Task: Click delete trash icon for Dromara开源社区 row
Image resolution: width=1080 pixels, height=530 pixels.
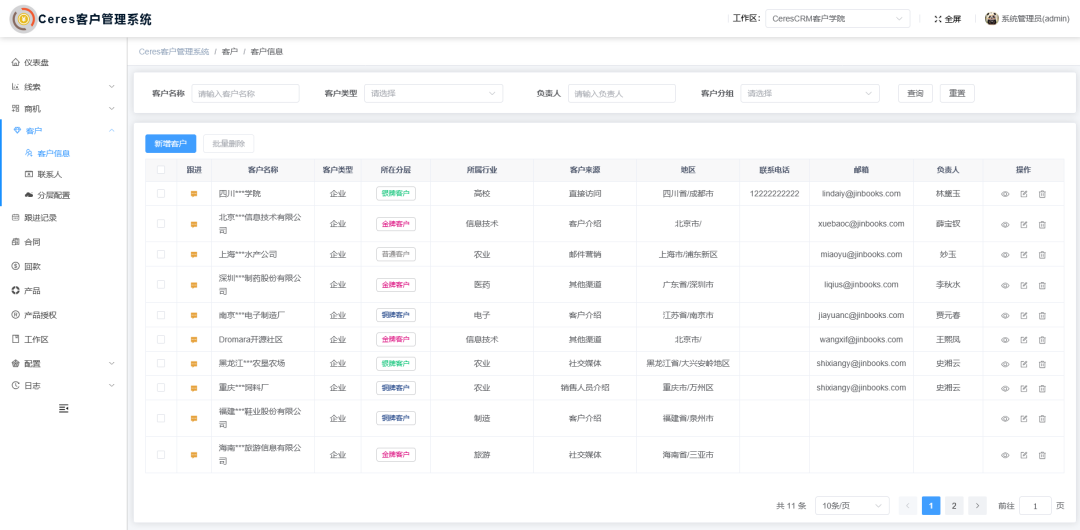Action: [1042, 340]
